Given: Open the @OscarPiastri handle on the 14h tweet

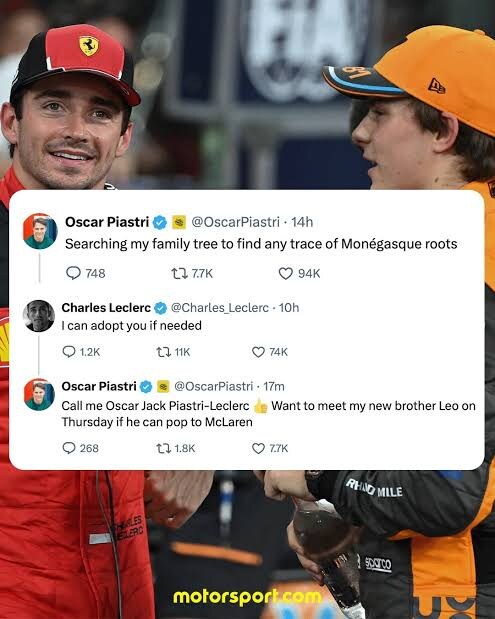Looking at the screenshot, I should pyautogui.click(x=235, y=222).
